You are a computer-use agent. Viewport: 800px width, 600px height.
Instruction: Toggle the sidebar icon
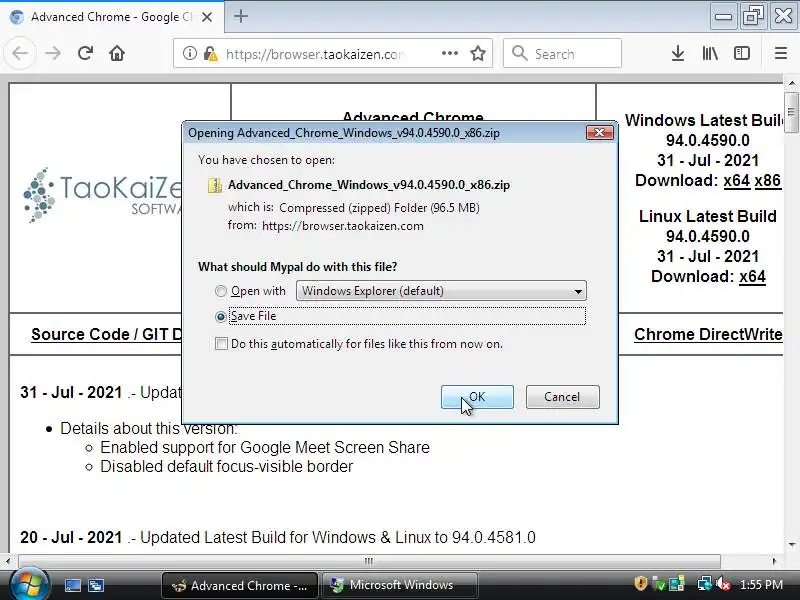[742, 53]
